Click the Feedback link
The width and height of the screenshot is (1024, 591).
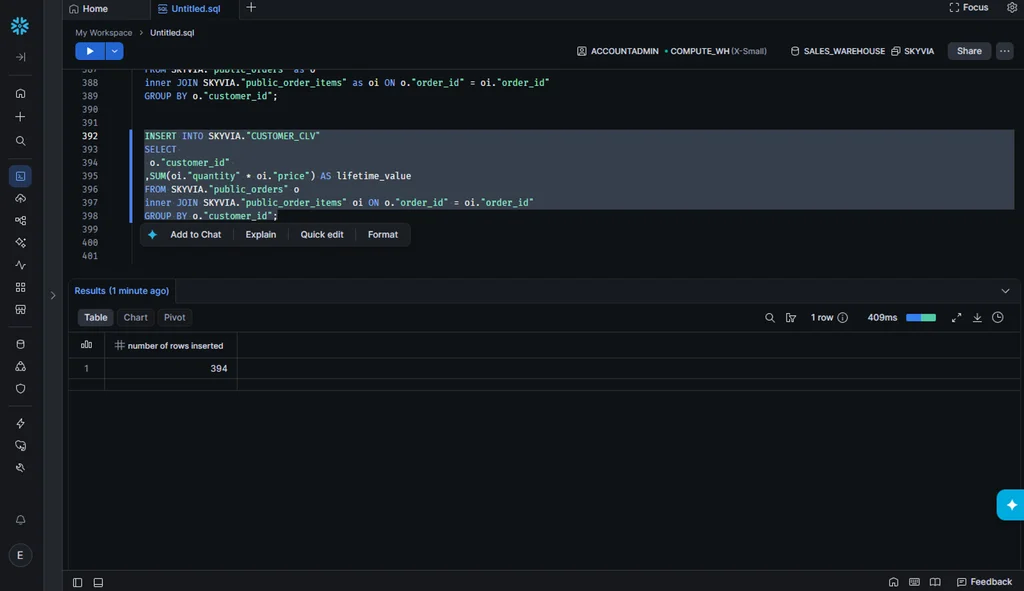[984, 582]
